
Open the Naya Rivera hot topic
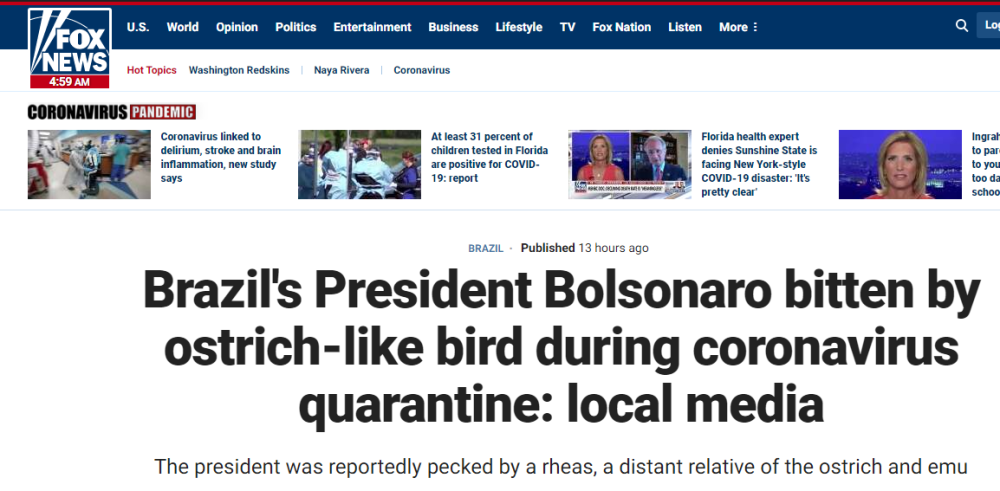(341, 70)
